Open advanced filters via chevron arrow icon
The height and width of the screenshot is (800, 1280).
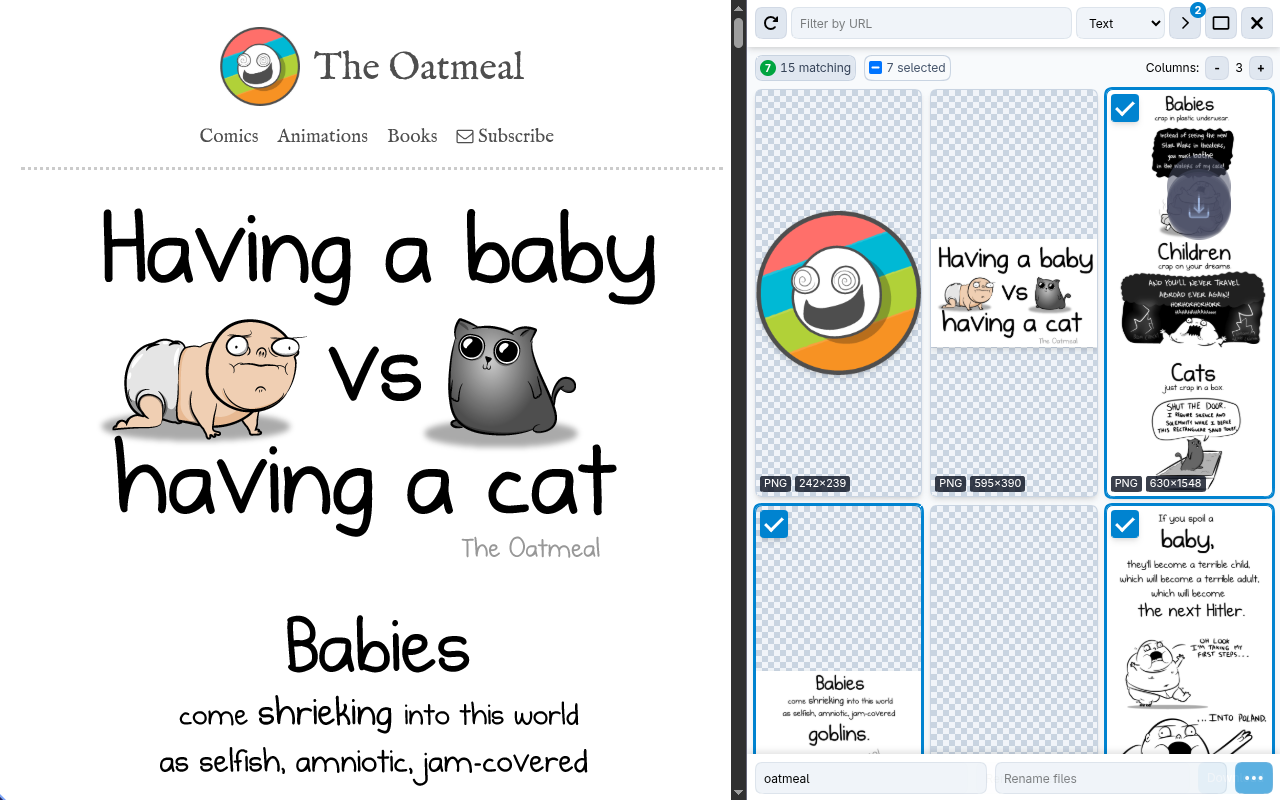1185,23
